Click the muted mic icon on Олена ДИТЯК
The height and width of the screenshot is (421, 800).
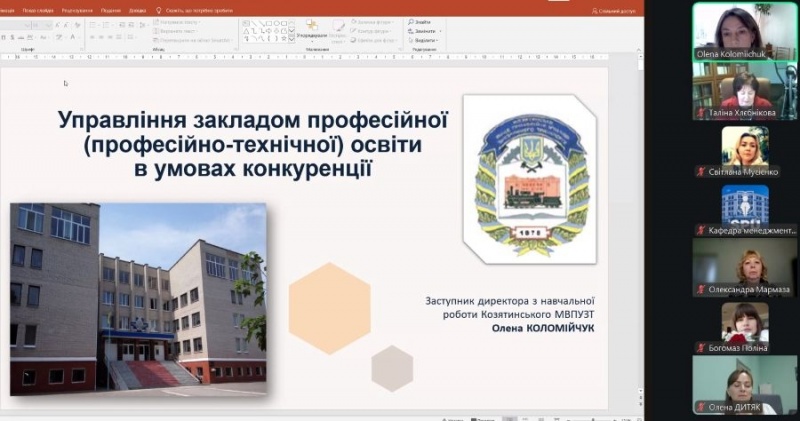coord(700,408)
